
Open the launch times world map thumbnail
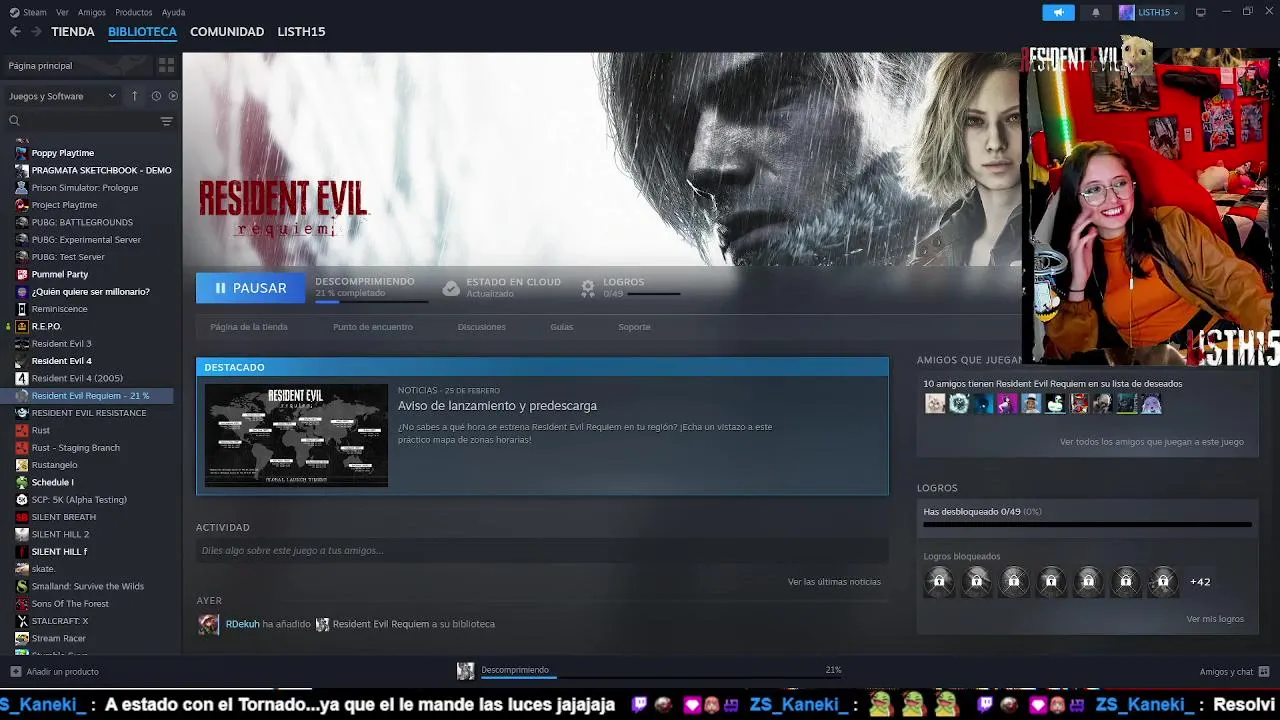click(296, 435)
